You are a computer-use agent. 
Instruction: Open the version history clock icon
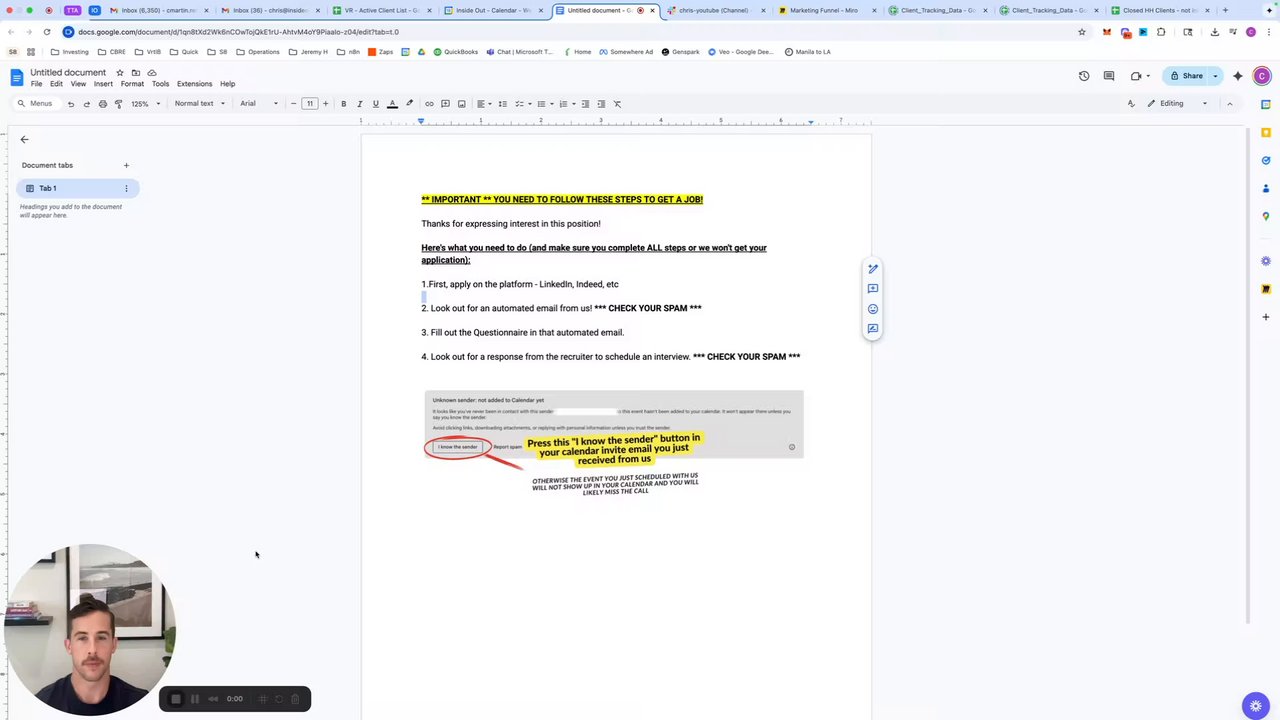tap(1084, 76)
